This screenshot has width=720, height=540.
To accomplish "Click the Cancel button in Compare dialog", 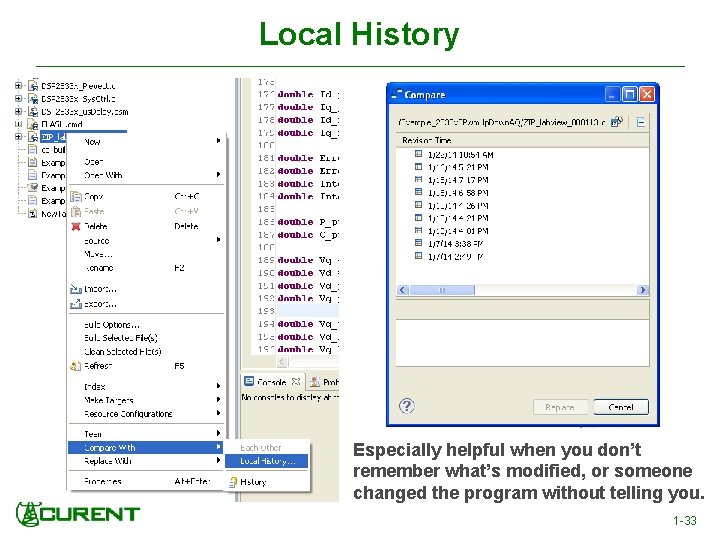I will [621, 407].
